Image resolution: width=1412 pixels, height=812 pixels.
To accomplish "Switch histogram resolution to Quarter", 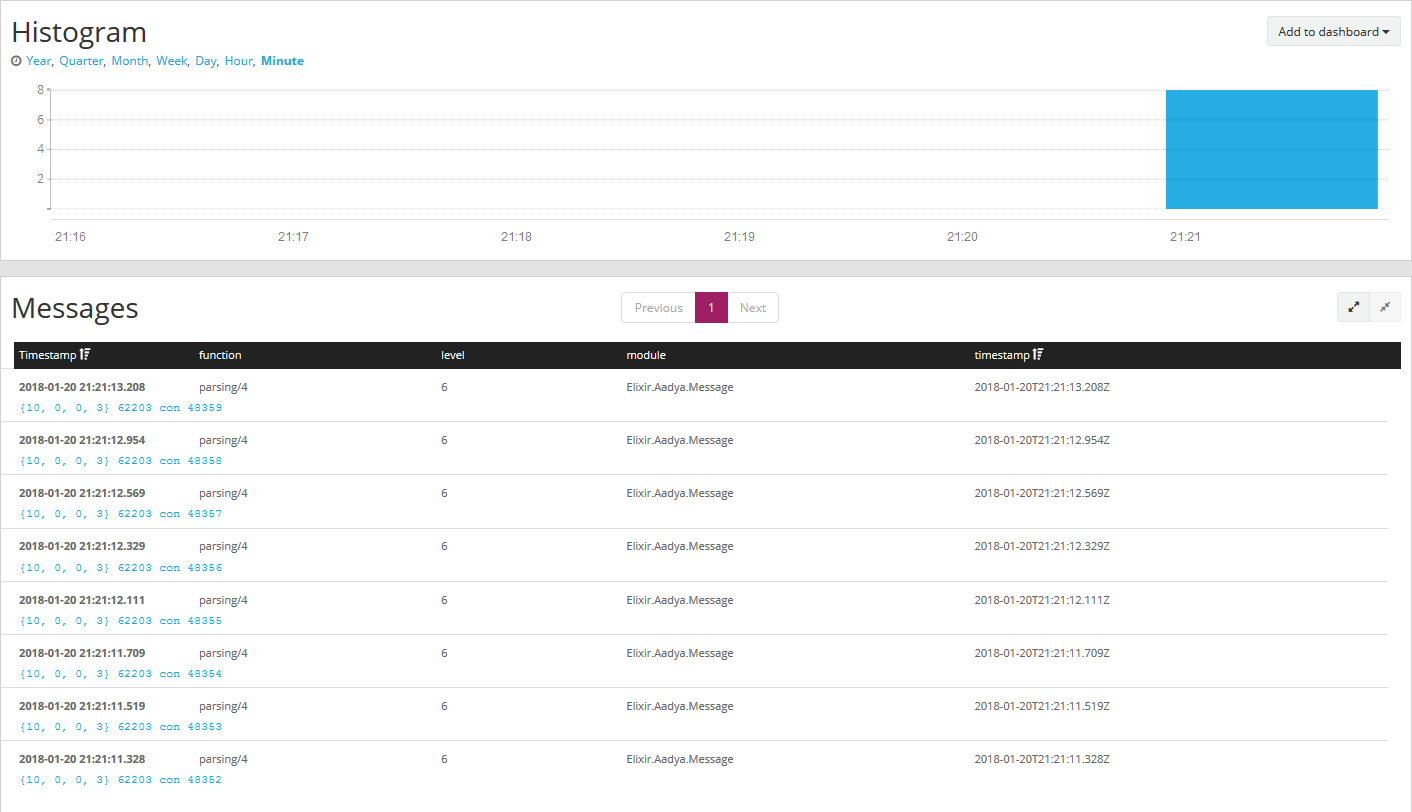I will tap(80, 61).
